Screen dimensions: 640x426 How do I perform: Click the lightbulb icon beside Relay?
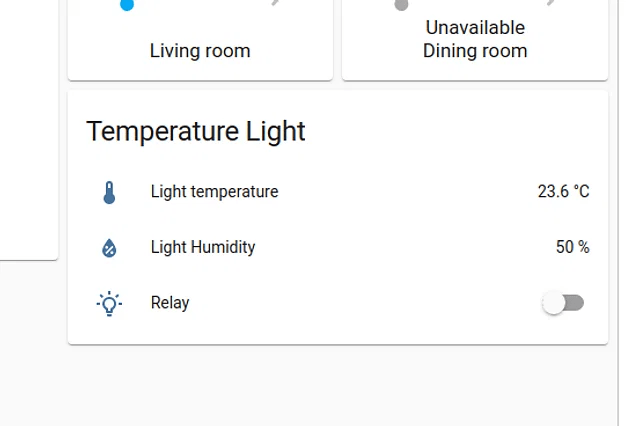(x=109, y=303)
